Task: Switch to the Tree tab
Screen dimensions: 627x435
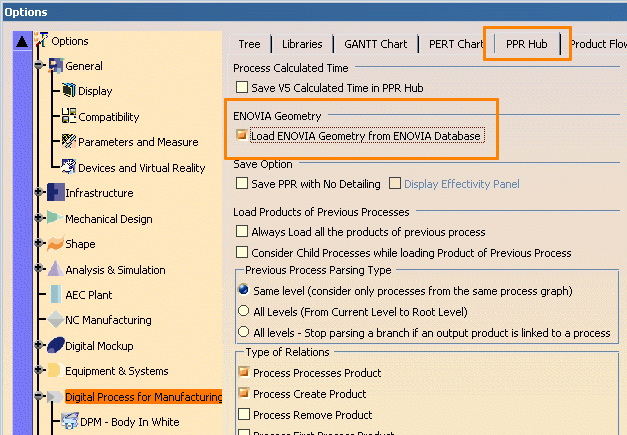Action: tap(250, 44)
